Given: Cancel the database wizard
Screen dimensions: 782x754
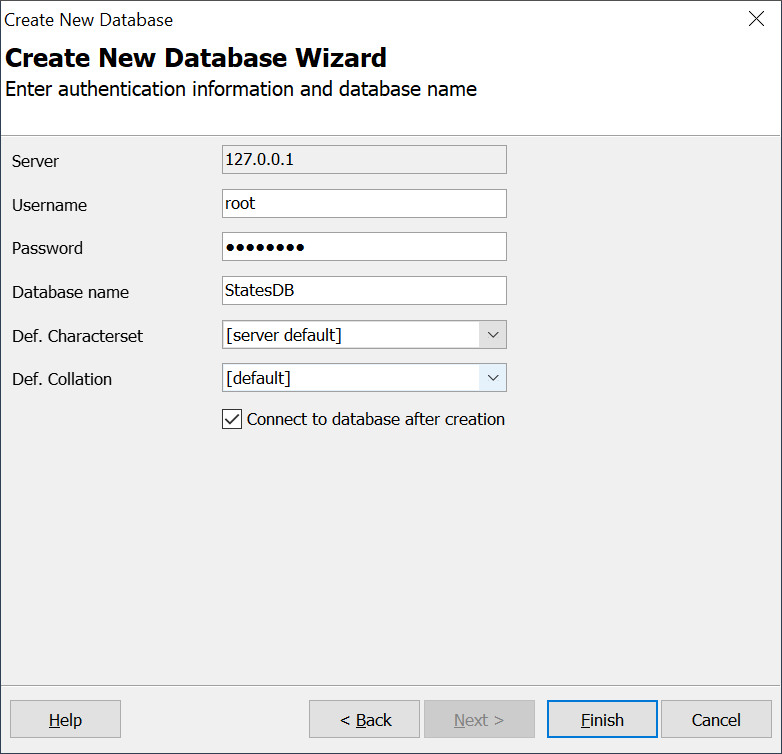Looking at the screenshot, I should [x=716, y=719].
